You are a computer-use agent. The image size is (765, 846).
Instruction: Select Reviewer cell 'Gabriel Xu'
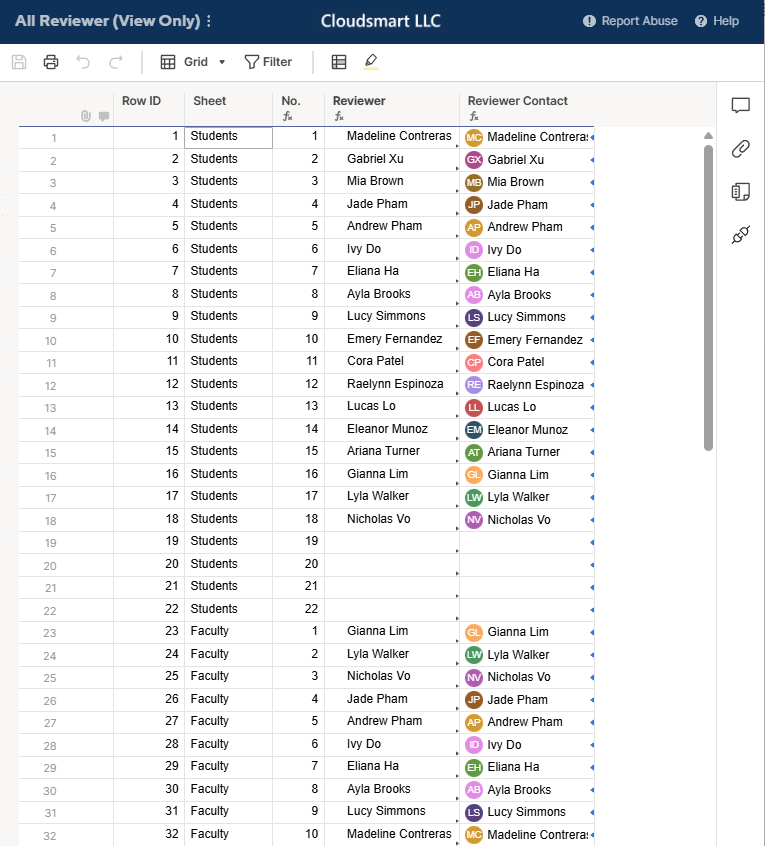point(392,160)
